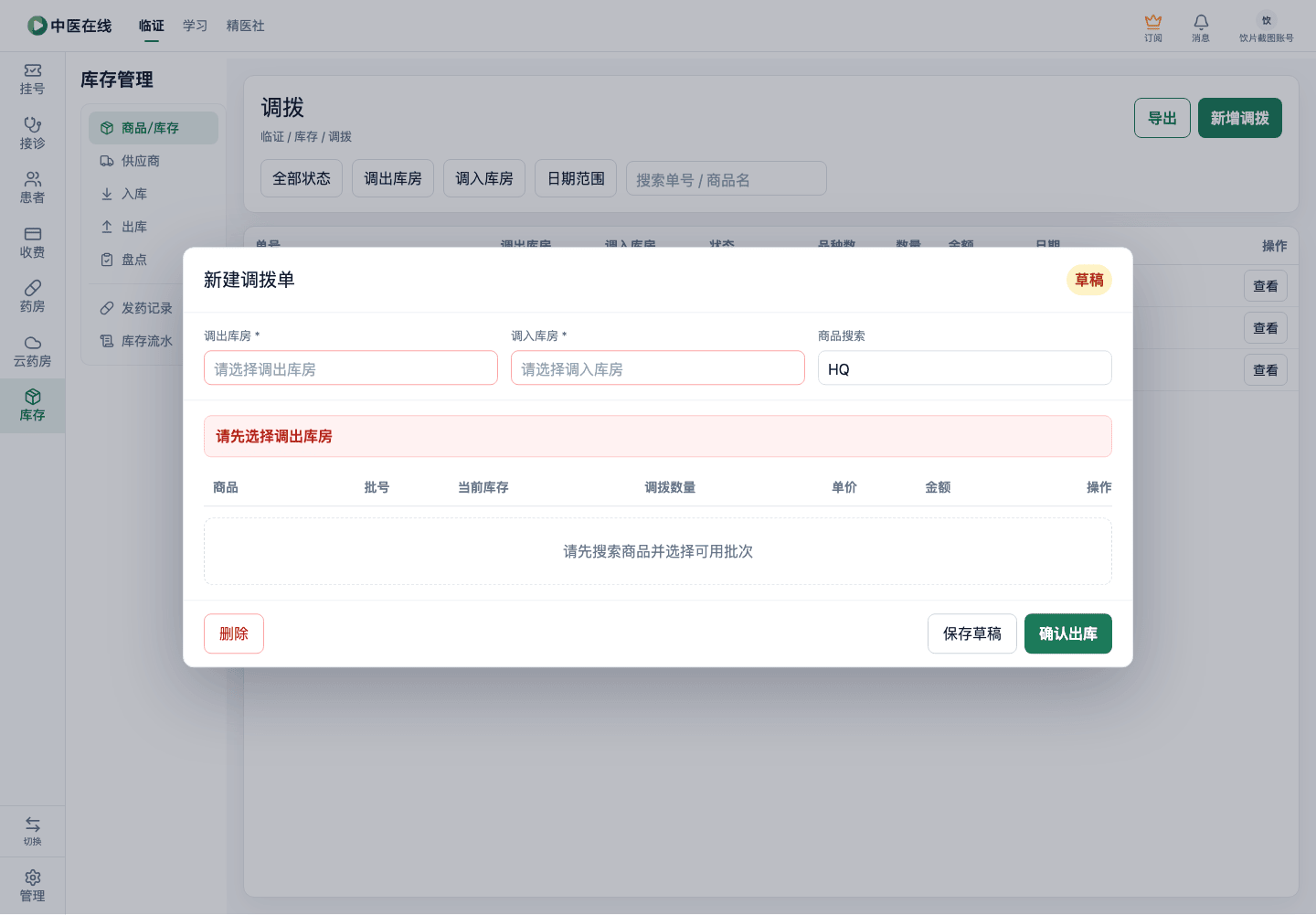The height and width of the screenshot is (915, 1316).
Task: Click the 草稿 status badge
Action: [1089, 280]
